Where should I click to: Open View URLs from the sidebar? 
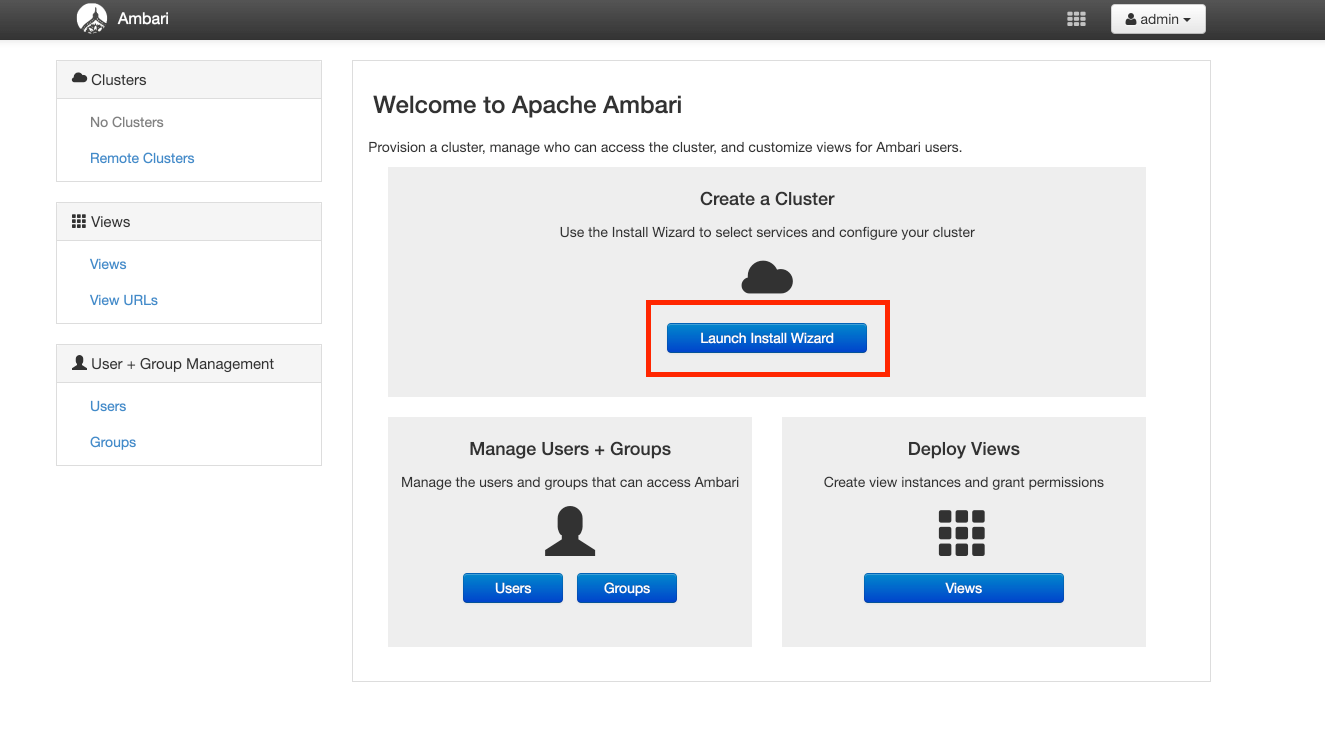pyautogui.click(x=123, y=299)
